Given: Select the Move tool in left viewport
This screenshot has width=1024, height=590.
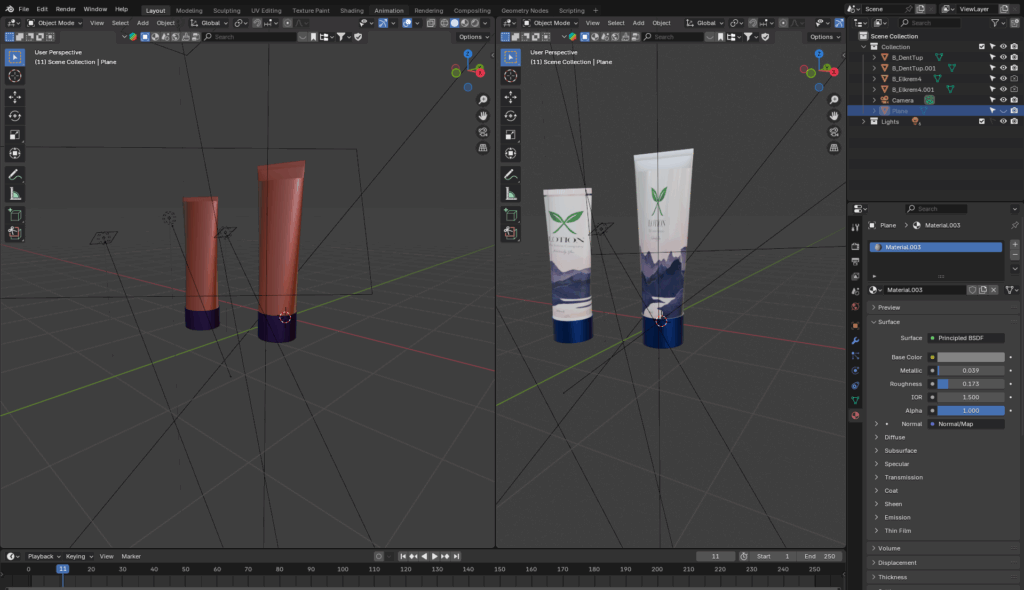Looking at the screenshot, I should tap(15, 97).
